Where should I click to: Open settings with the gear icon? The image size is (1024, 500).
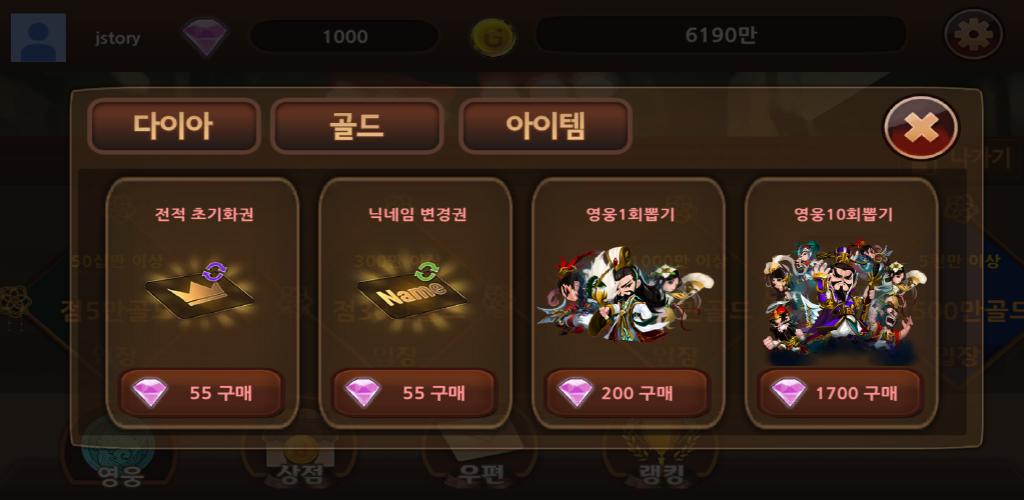pyautogui.click(x=974, y=34)
